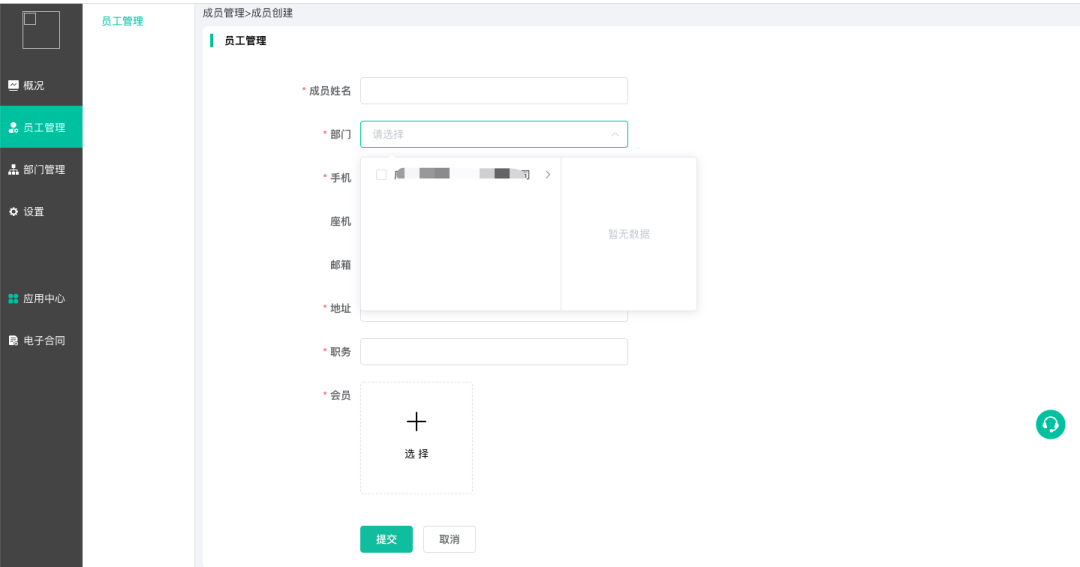Viewport: 1080px width, 567px height.
Task: Click the overview chart icon in sidebar
Action: click(13, 85)
